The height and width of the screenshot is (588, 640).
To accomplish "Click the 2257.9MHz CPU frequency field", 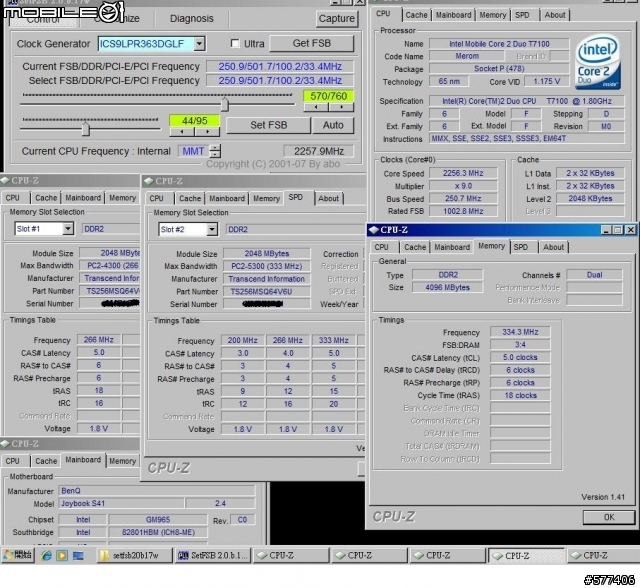I will pyautogui.click(x=318, y=151).
